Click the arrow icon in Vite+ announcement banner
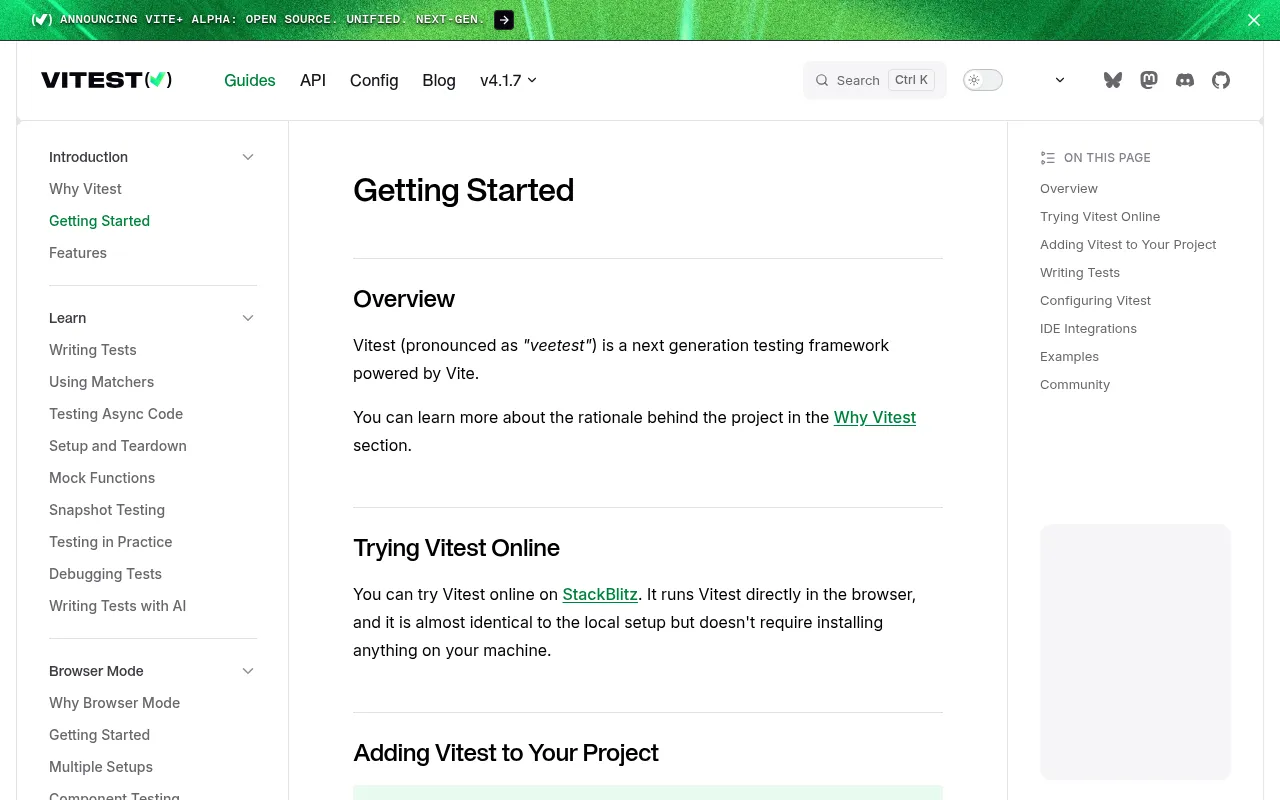This screenshot has height=800, width=1280. click(x=504, y=20)
